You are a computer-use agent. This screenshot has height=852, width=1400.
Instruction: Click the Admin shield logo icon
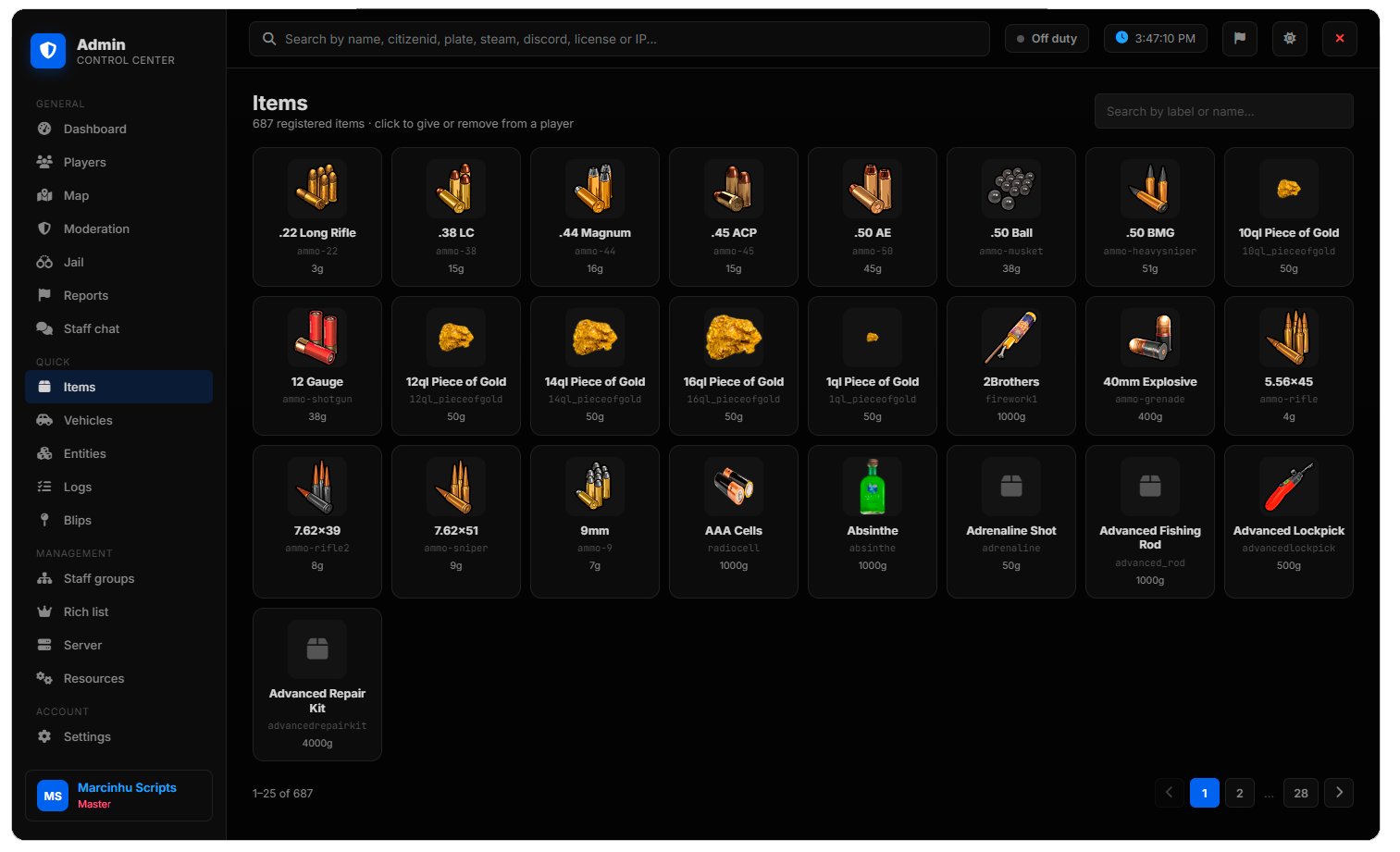48,51
